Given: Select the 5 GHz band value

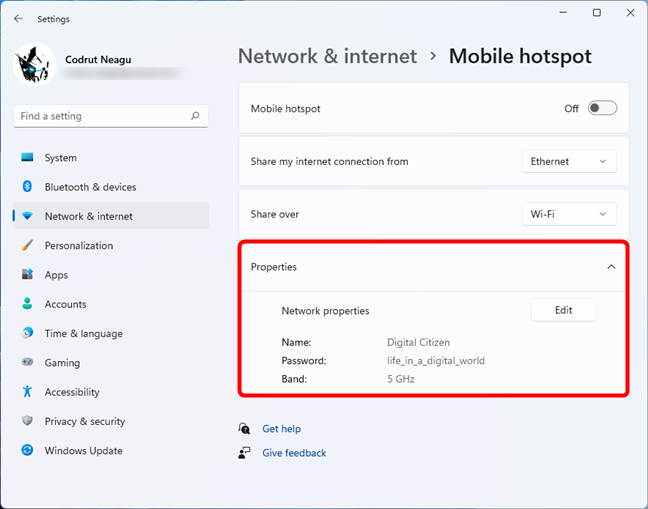Looking at the screenshot, I should click(401, 379).
